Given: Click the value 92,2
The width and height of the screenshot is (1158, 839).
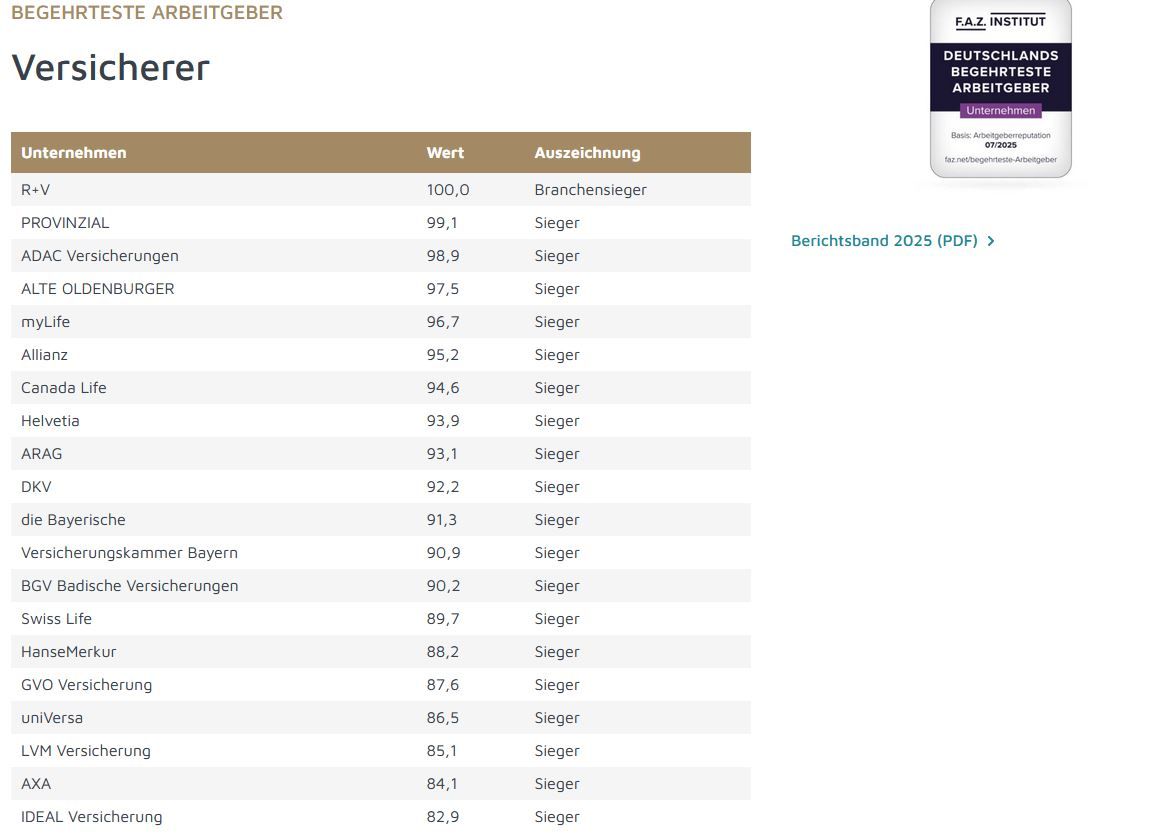Looking at the screenshot, I should coord(442,487).
